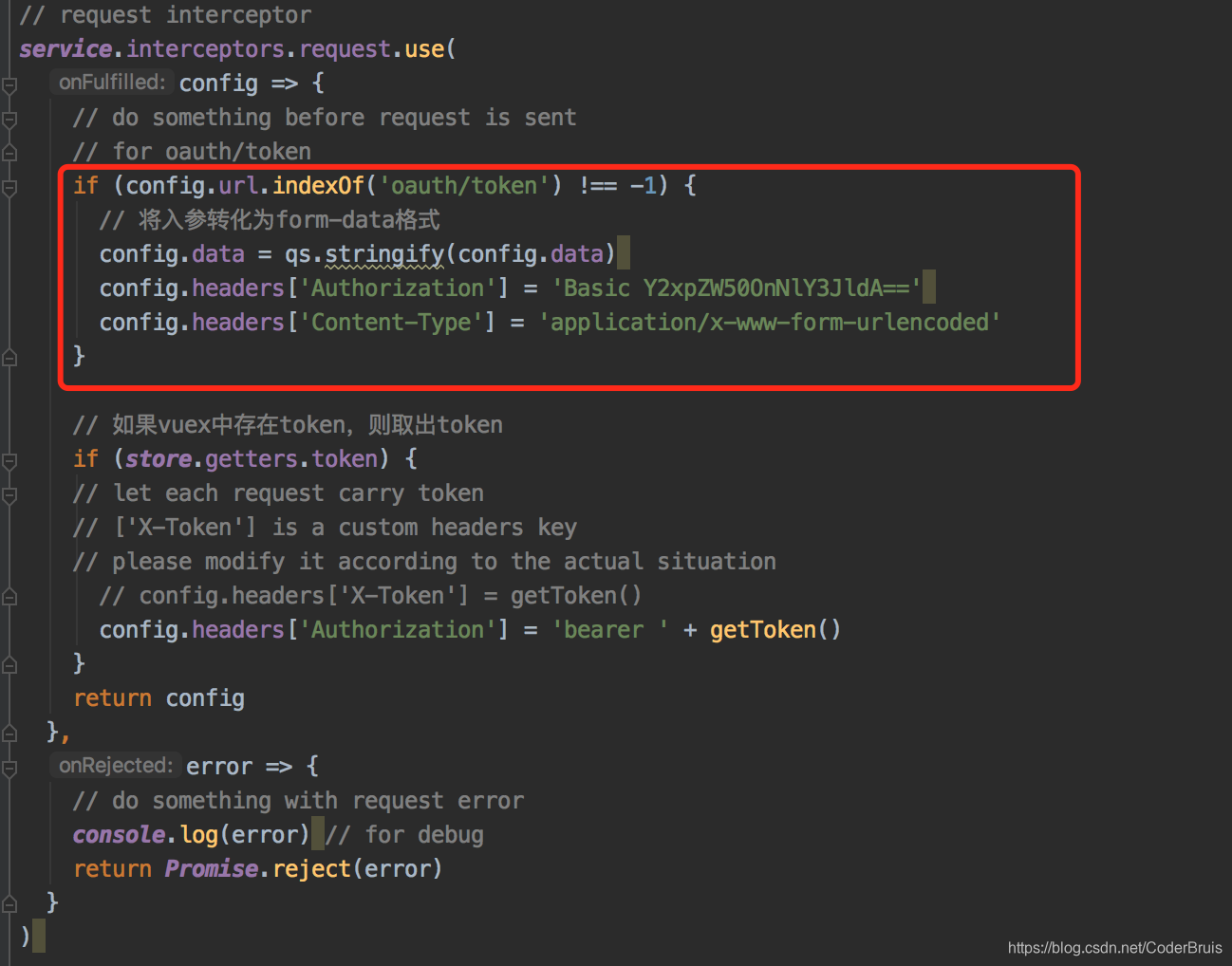Click the '// 将入参转化为form-data格式' comment

(270, 219)
